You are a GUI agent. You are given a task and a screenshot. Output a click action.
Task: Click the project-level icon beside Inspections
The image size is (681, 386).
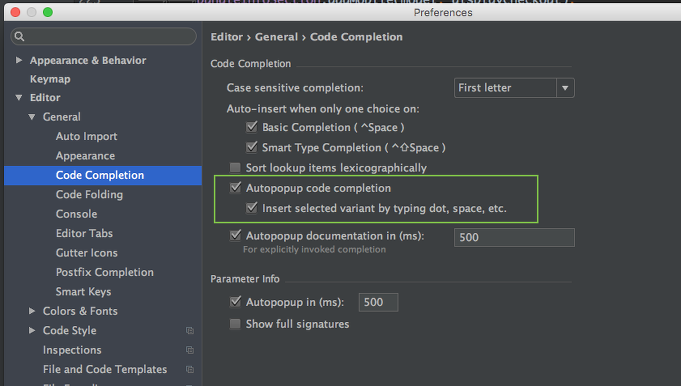click(x=190, y=350)
